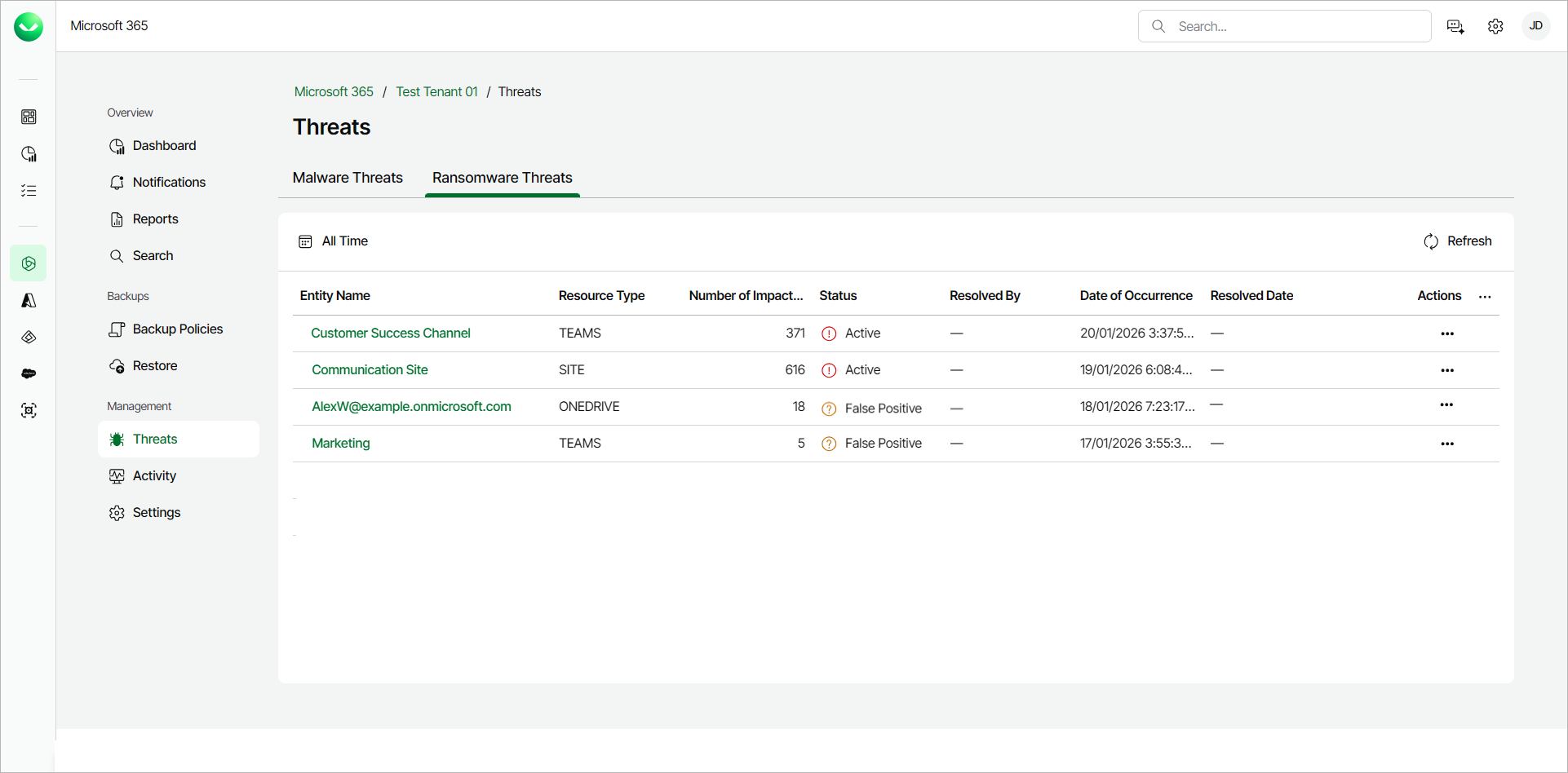Open the Marketing threat entity link
This screenshot has width=1568, height=773.
tap(340, 443)
